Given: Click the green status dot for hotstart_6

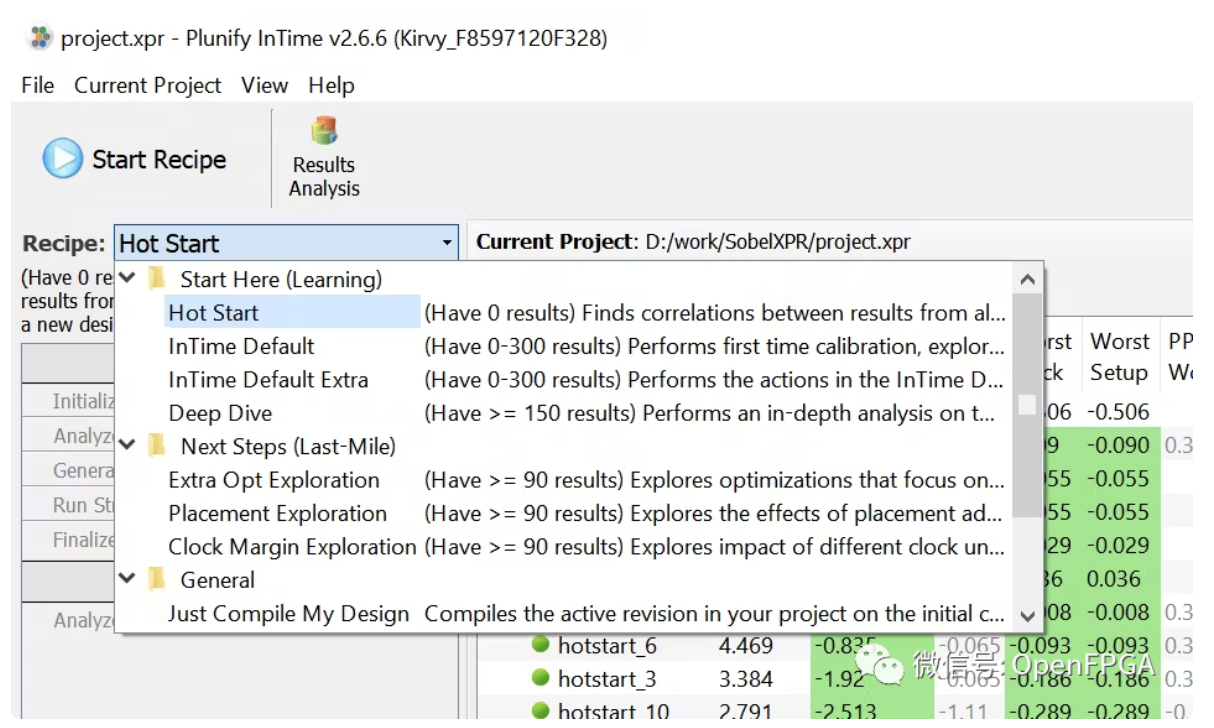Looking at the screenshot, I should (x=541, y=645).
